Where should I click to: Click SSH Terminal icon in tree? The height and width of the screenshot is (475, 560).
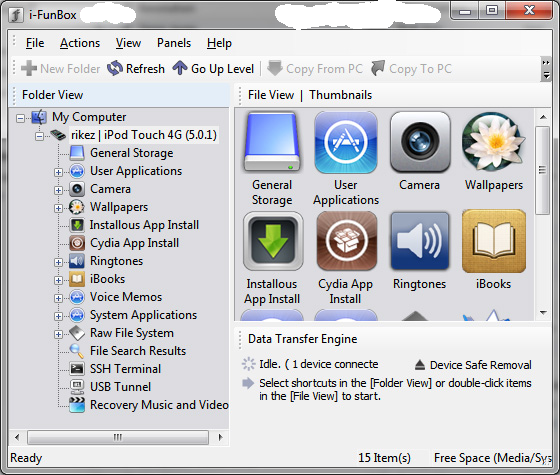(x=77, y=369)
